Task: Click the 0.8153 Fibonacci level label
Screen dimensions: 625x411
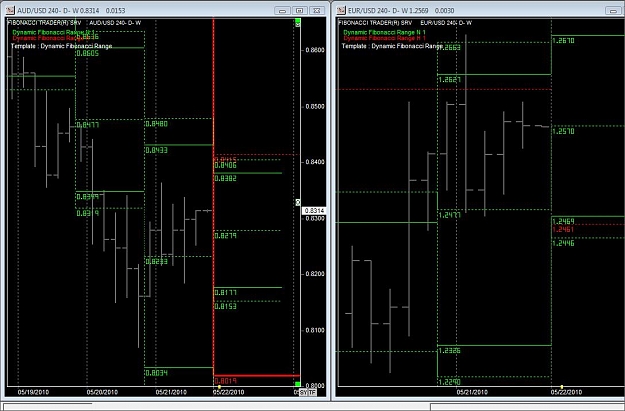Action: pyautogui.click(x=226, y=306)
